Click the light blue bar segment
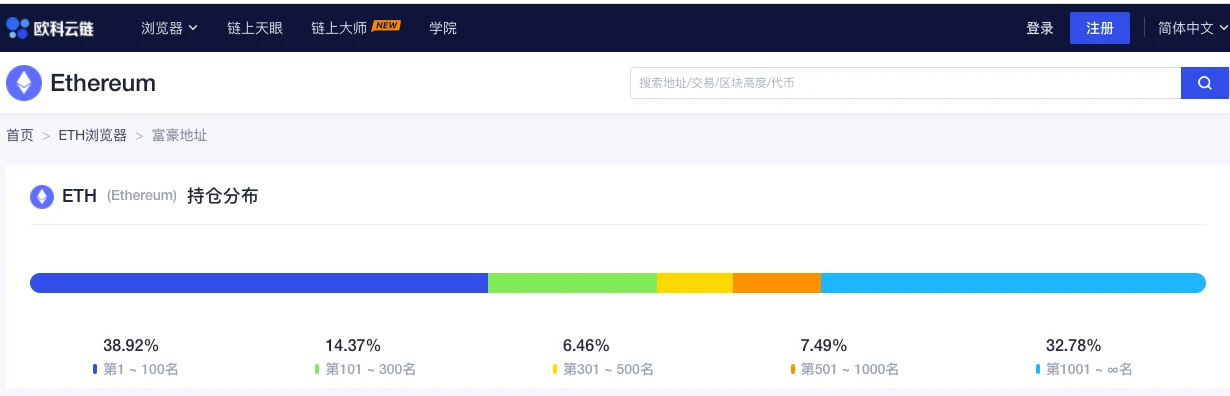 pyautogui.click(x=1013, y=283)
